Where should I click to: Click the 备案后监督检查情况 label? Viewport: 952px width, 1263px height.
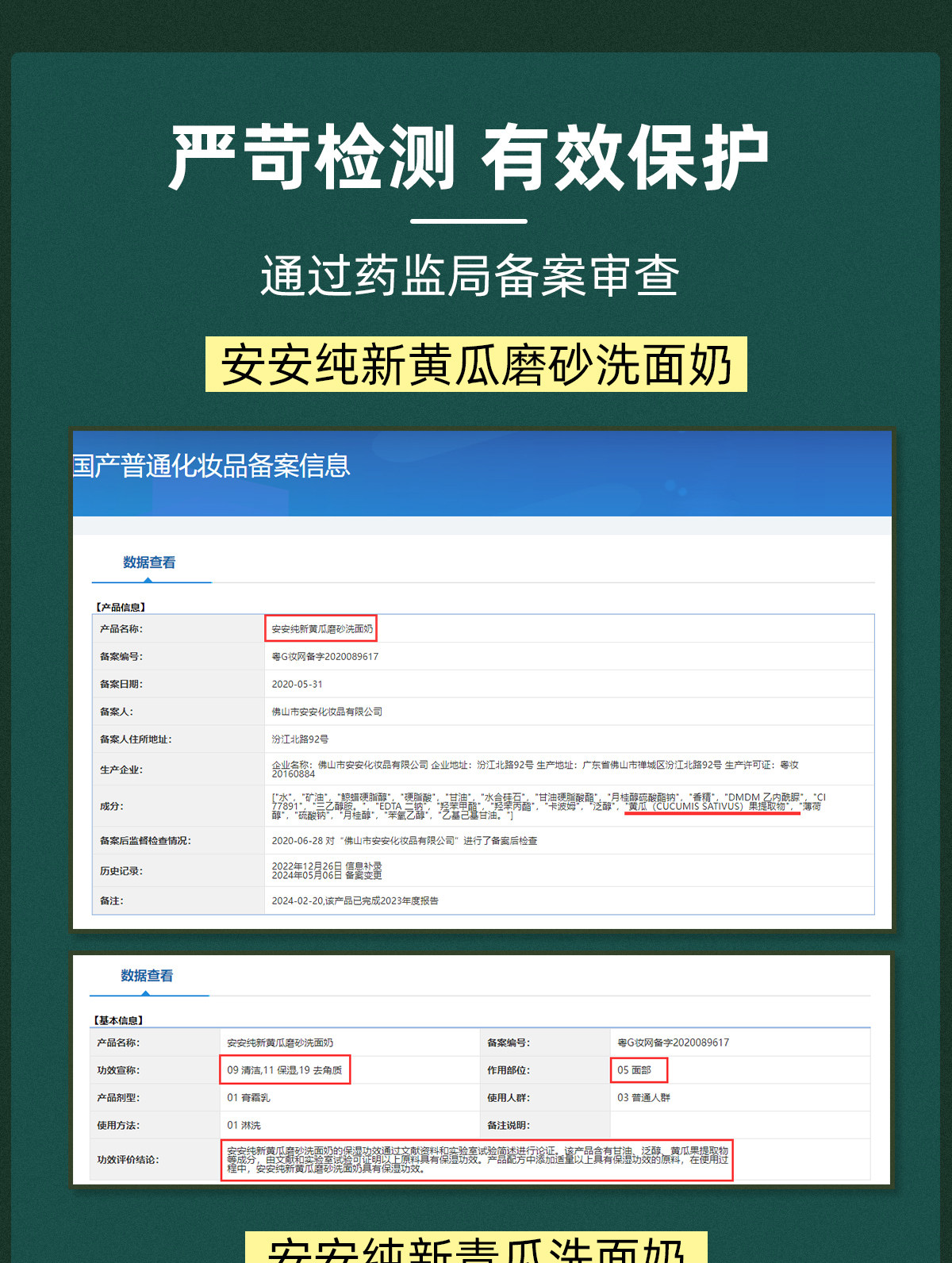click(145, 841)
